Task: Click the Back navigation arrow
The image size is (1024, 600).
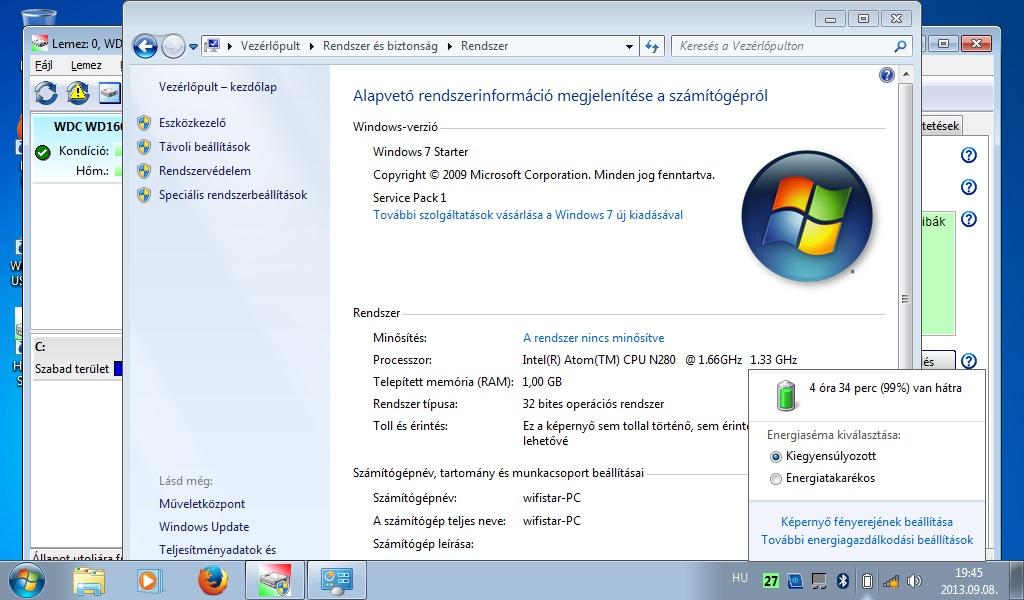Action: (145, 46)
